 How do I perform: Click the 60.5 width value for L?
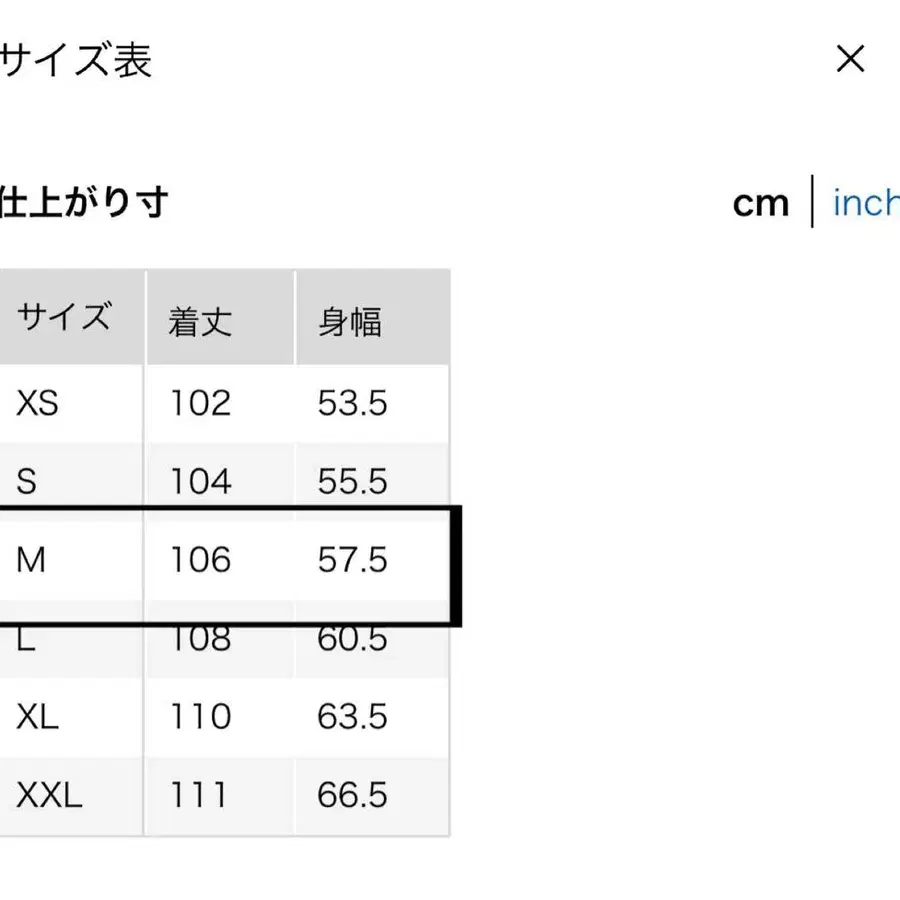351,638
